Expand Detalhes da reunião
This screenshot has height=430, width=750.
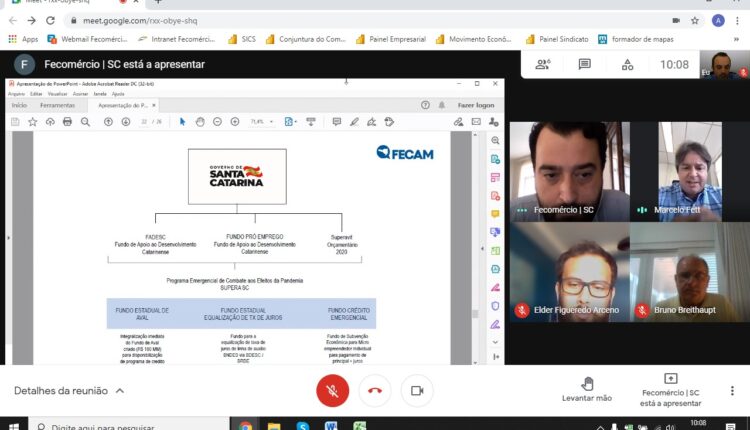(69, 391)
